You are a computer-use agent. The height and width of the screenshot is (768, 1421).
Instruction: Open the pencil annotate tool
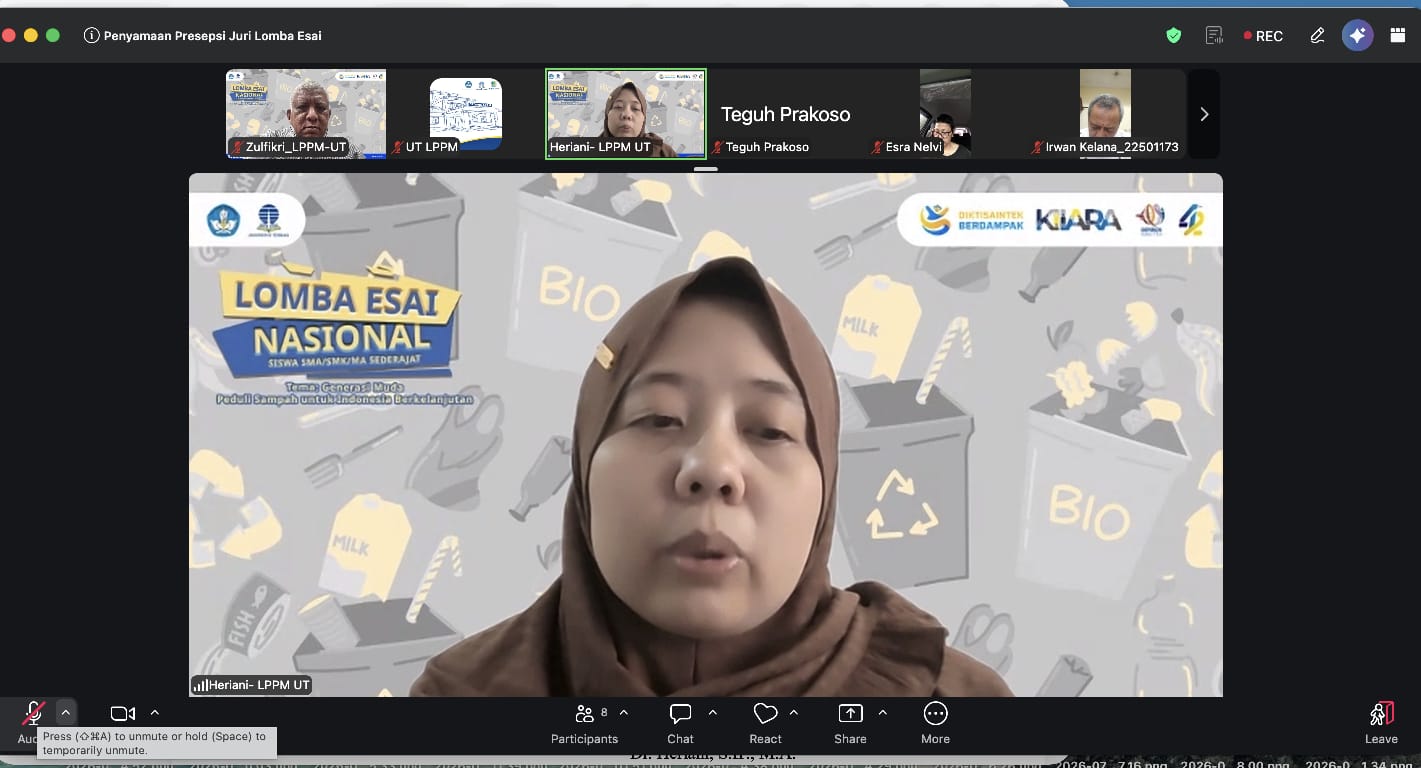click(1317, 36)
